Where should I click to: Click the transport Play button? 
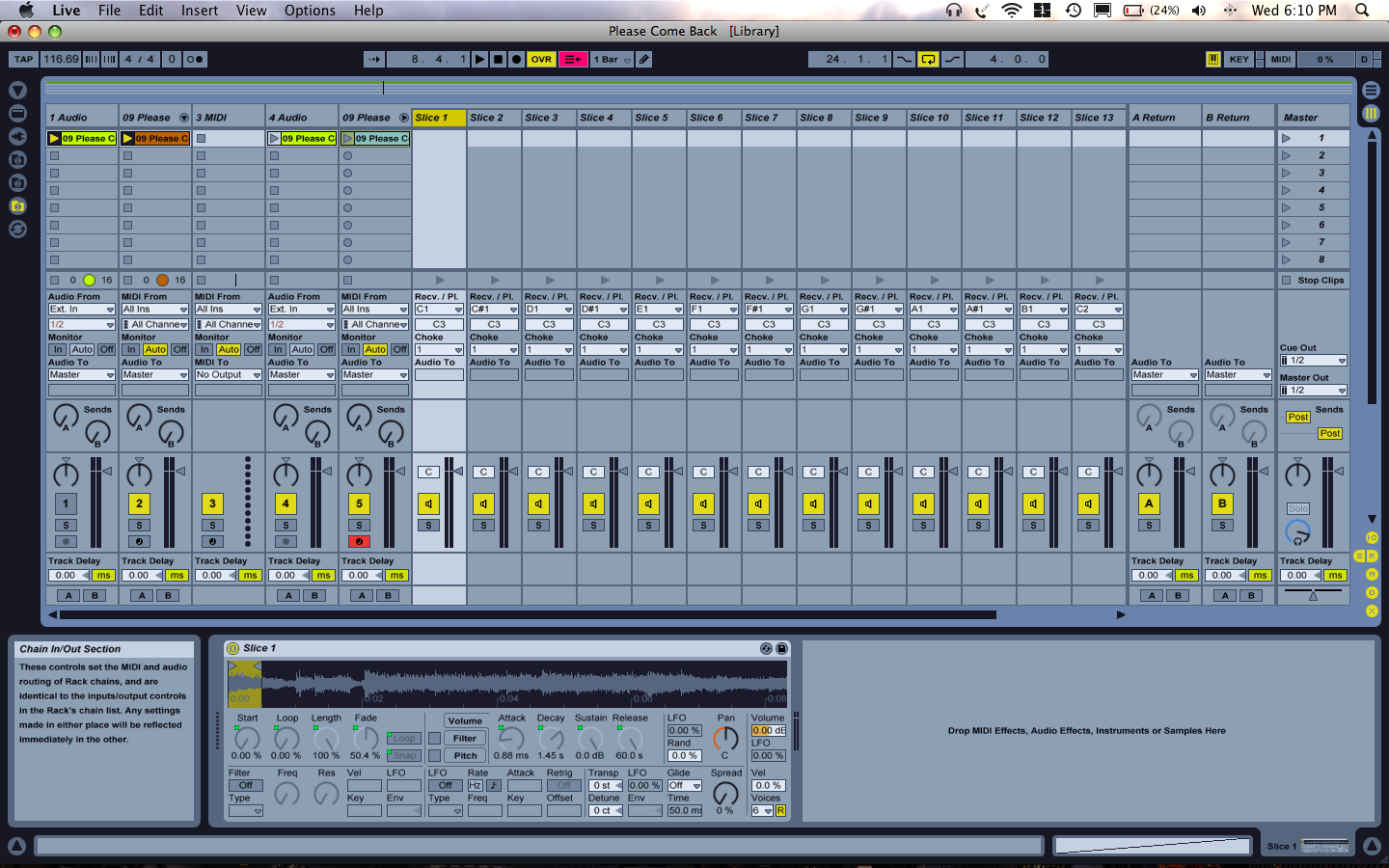click(x=479, y=59)
